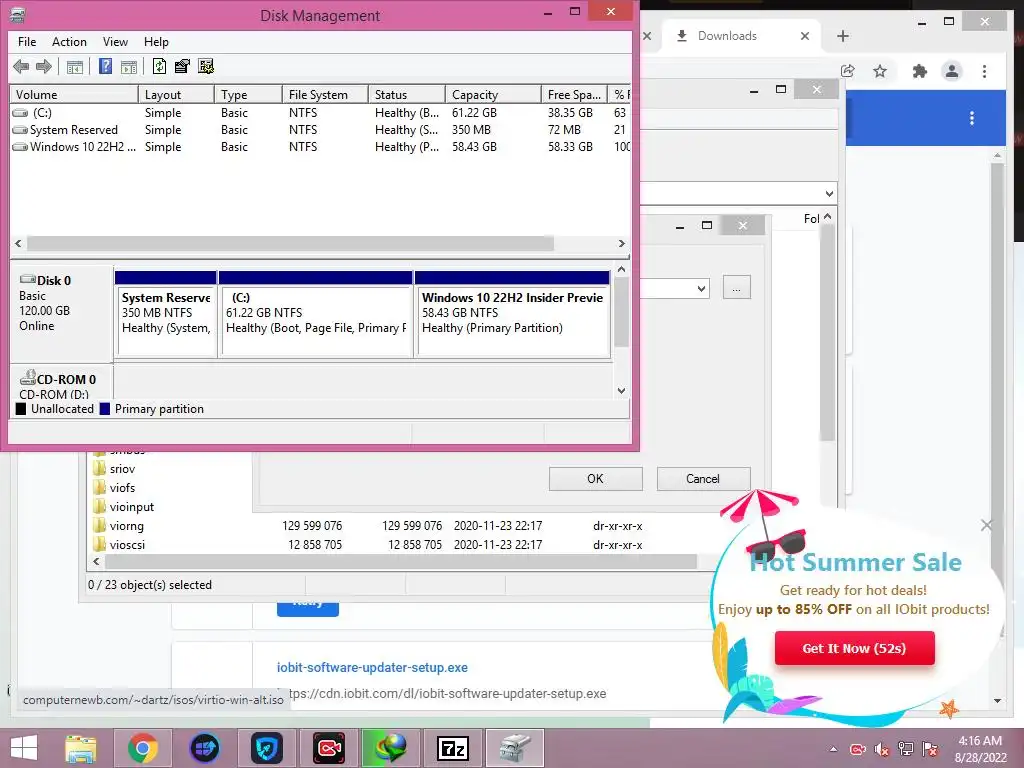Screen dimensions: 1024x768
Task: Select the 350 MB System Reserved partition block
Action: [166, 313]
